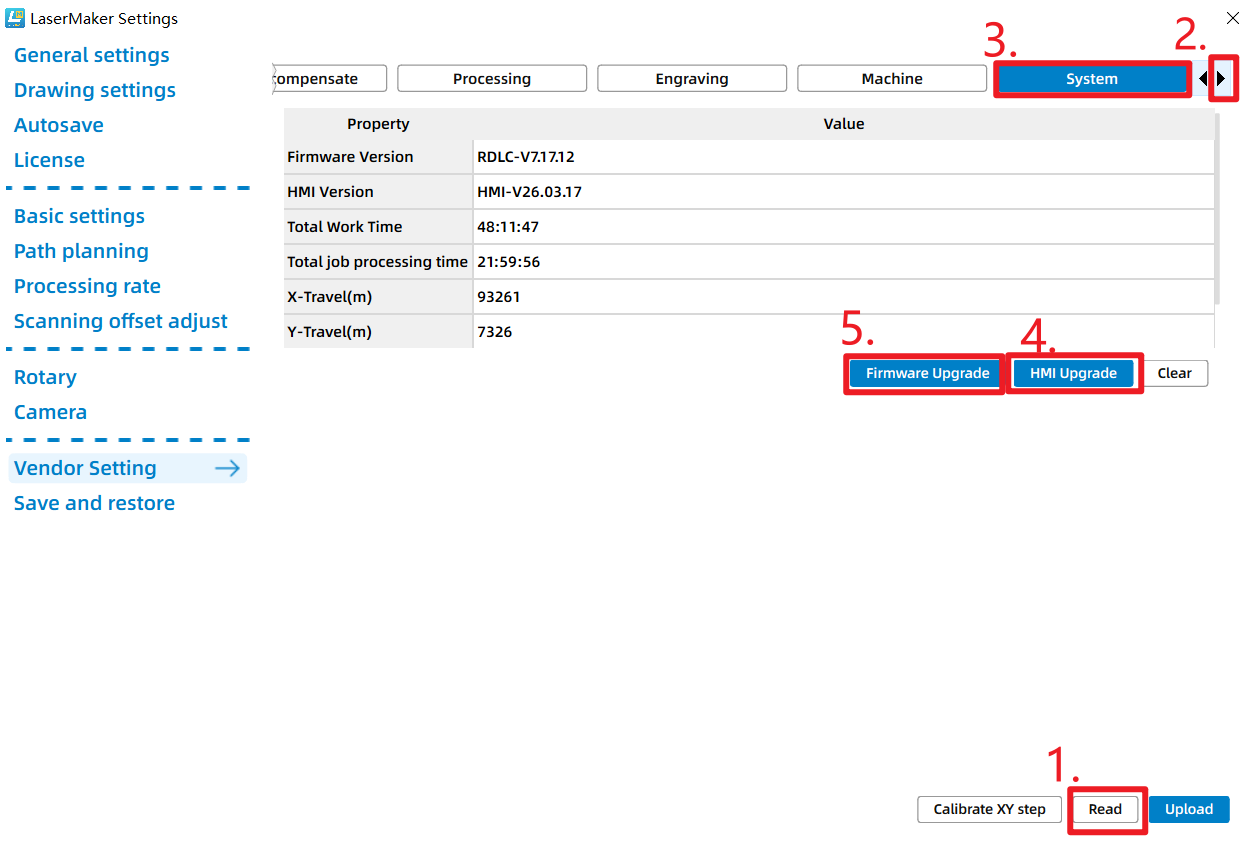Switch to the System tab

1091,78
